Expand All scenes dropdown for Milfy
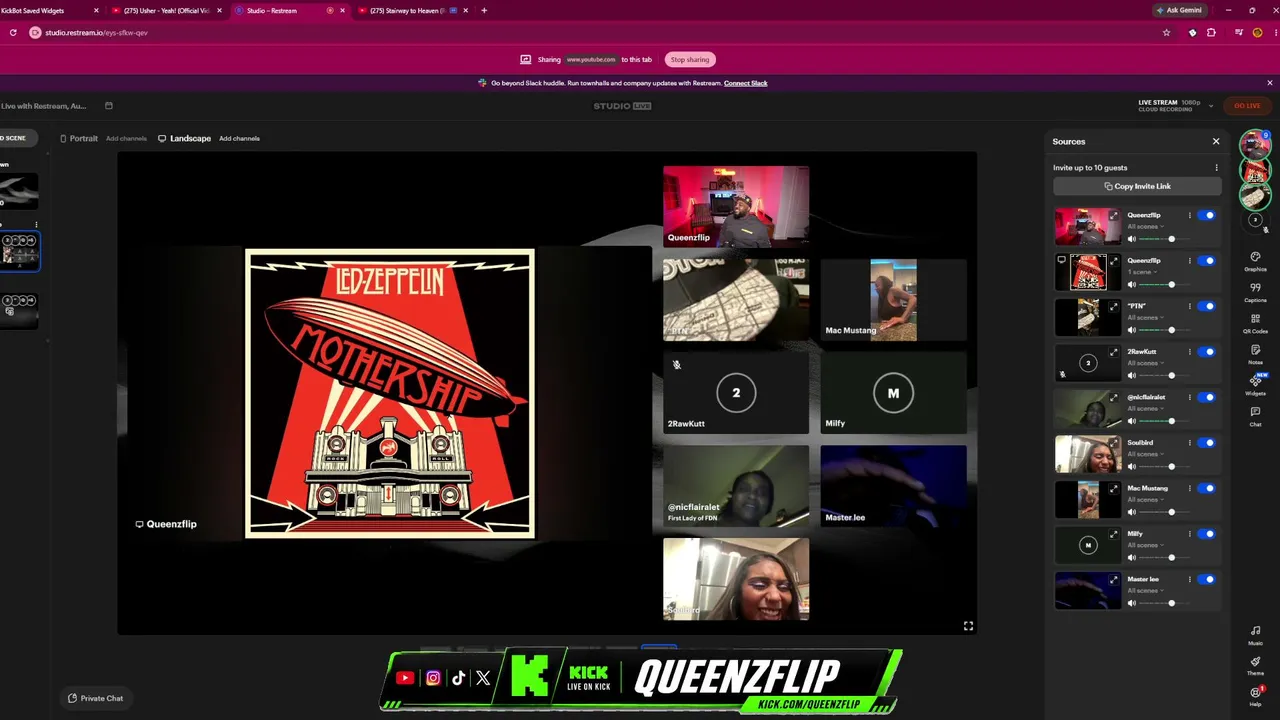Viewport: 1280px width, 720px height. (1146, 545)
